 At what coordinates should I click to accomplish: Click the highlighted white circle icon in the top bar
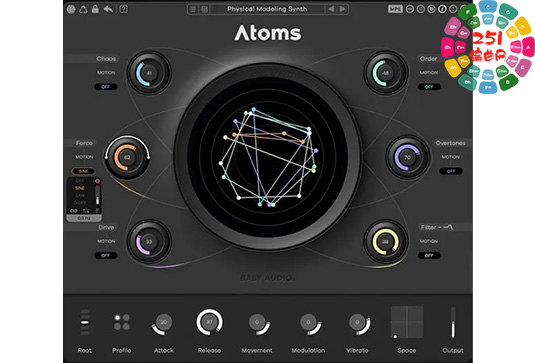coord(442,9)
